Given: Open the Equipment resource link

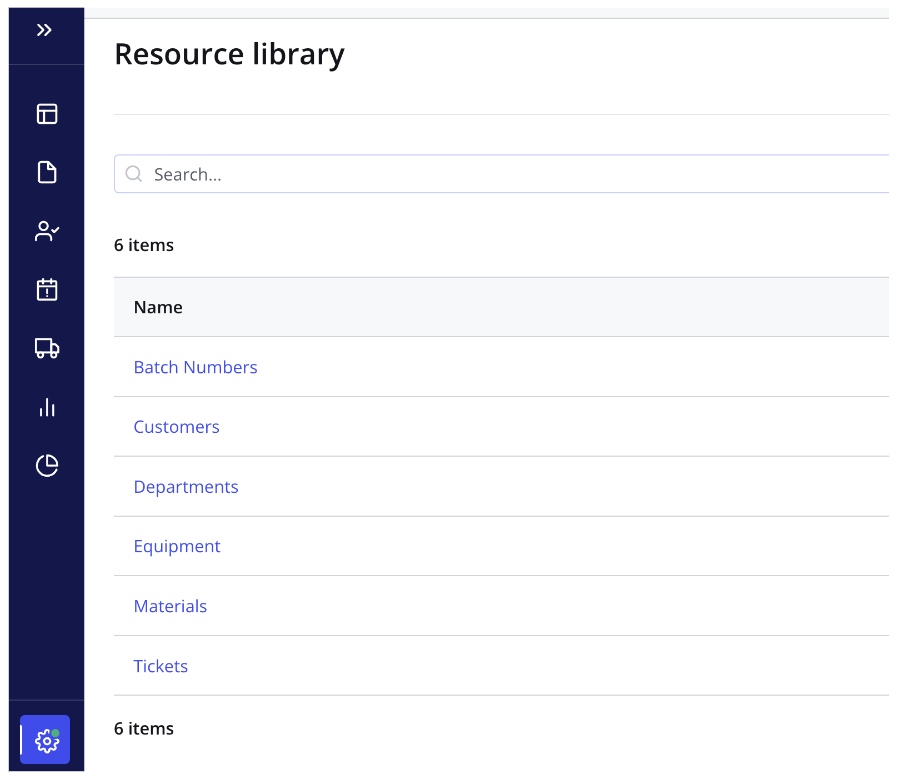Looking at the screenshot, I should (x=177, y=546).
